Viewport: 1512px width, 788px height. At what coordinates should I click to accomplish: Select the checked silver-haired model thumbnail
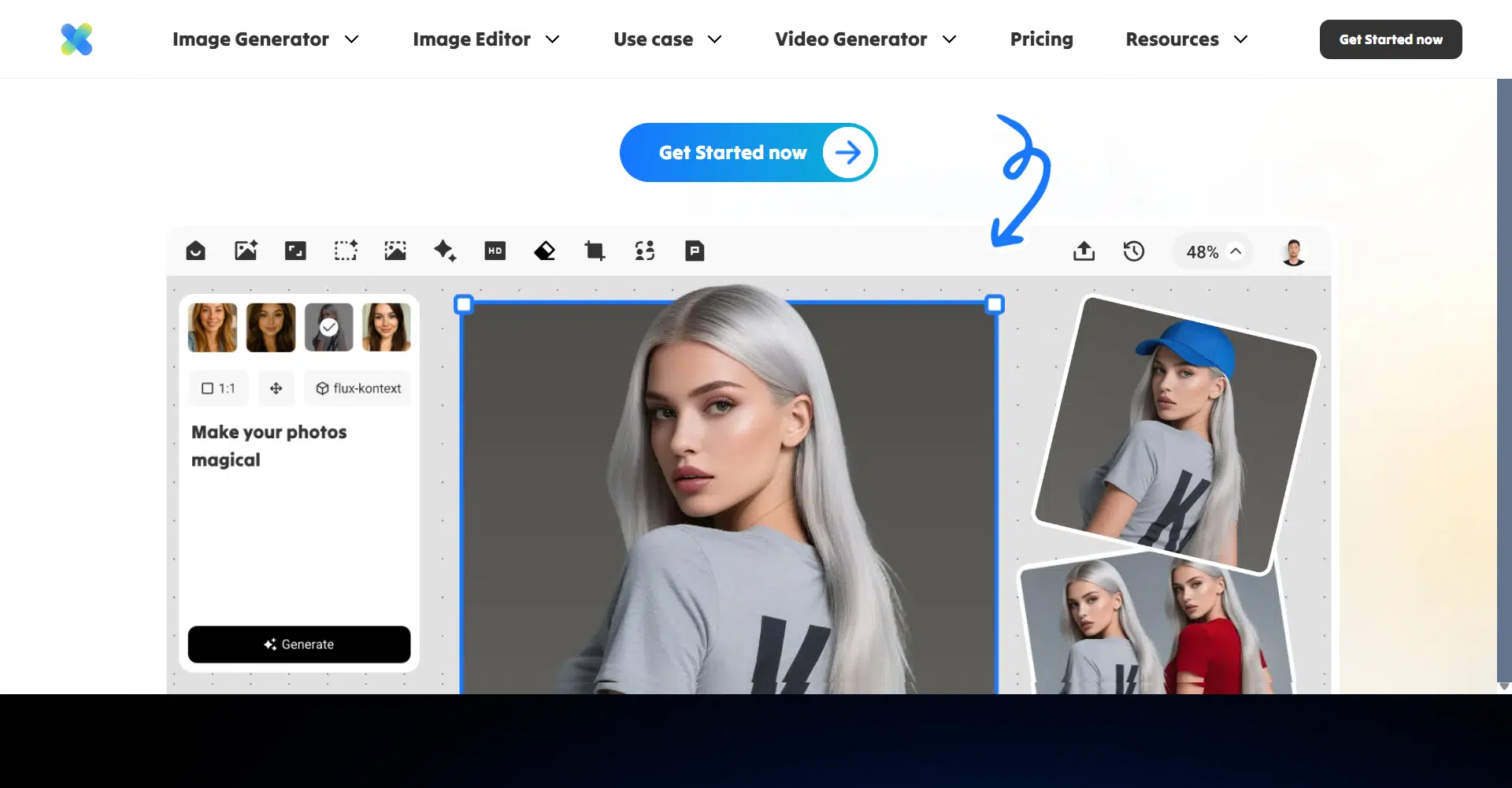[328, 327]
